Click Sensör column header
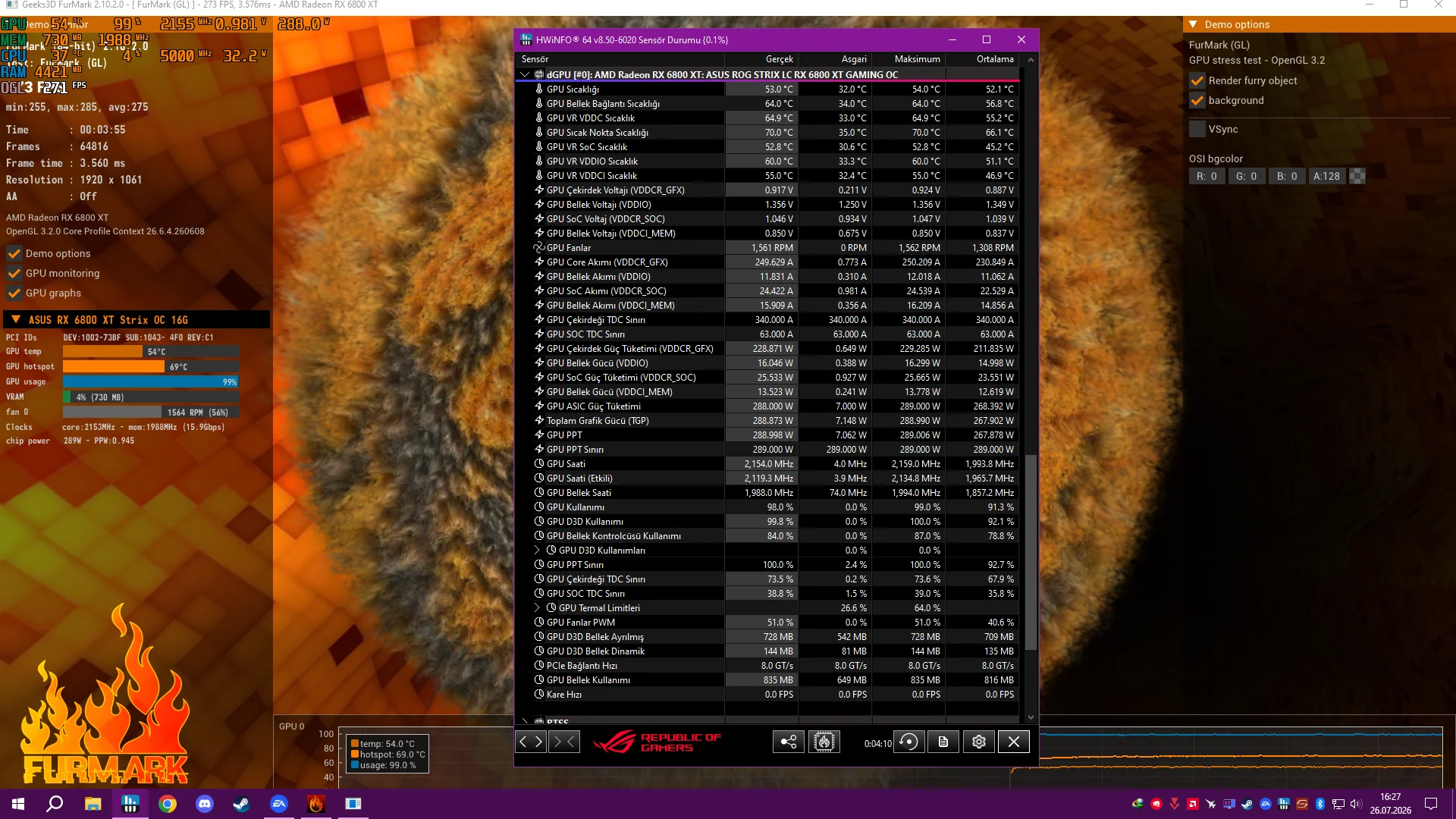 tap(621, 59)
